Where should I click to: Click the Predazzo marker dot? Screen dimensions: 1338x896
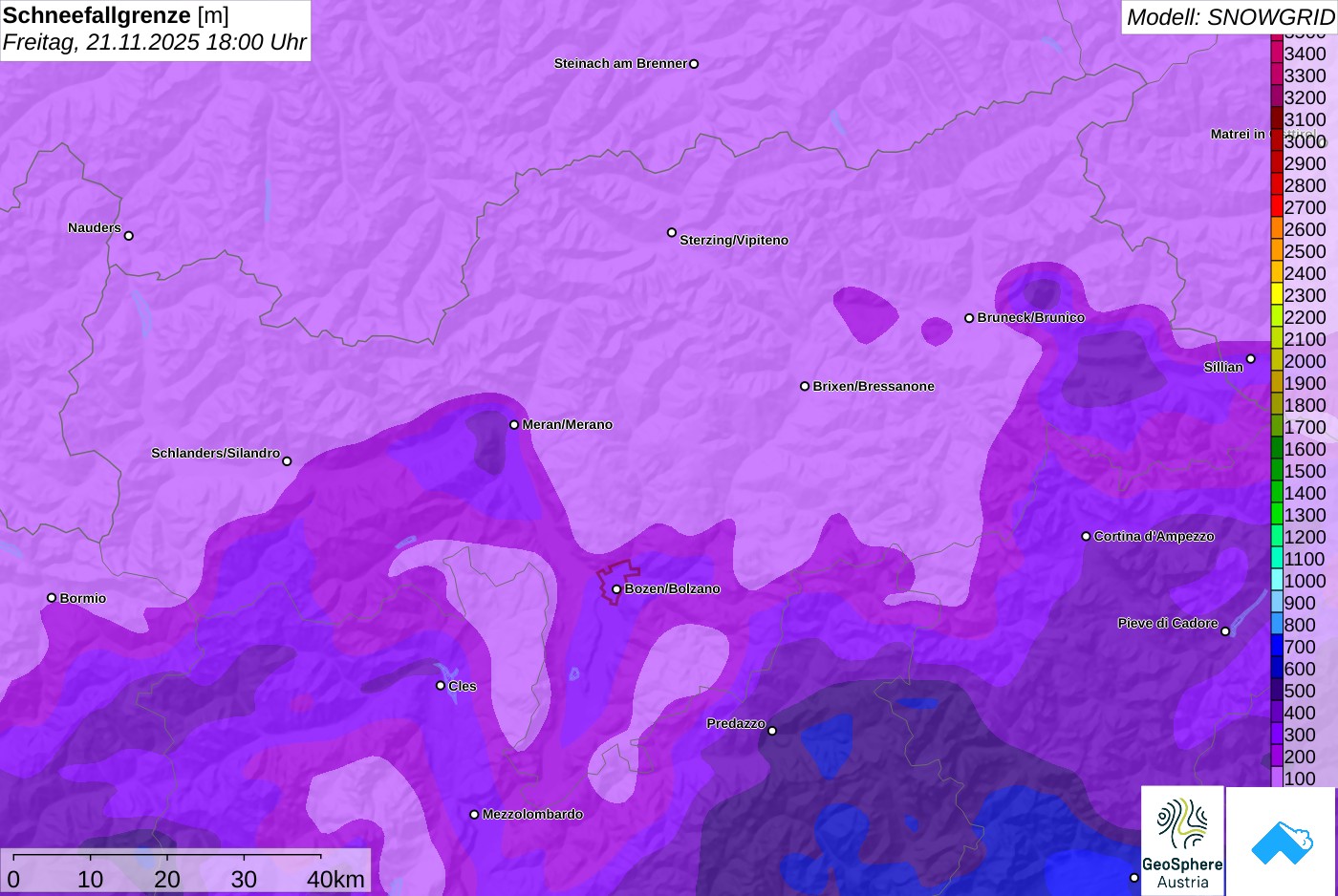point(772,732)
